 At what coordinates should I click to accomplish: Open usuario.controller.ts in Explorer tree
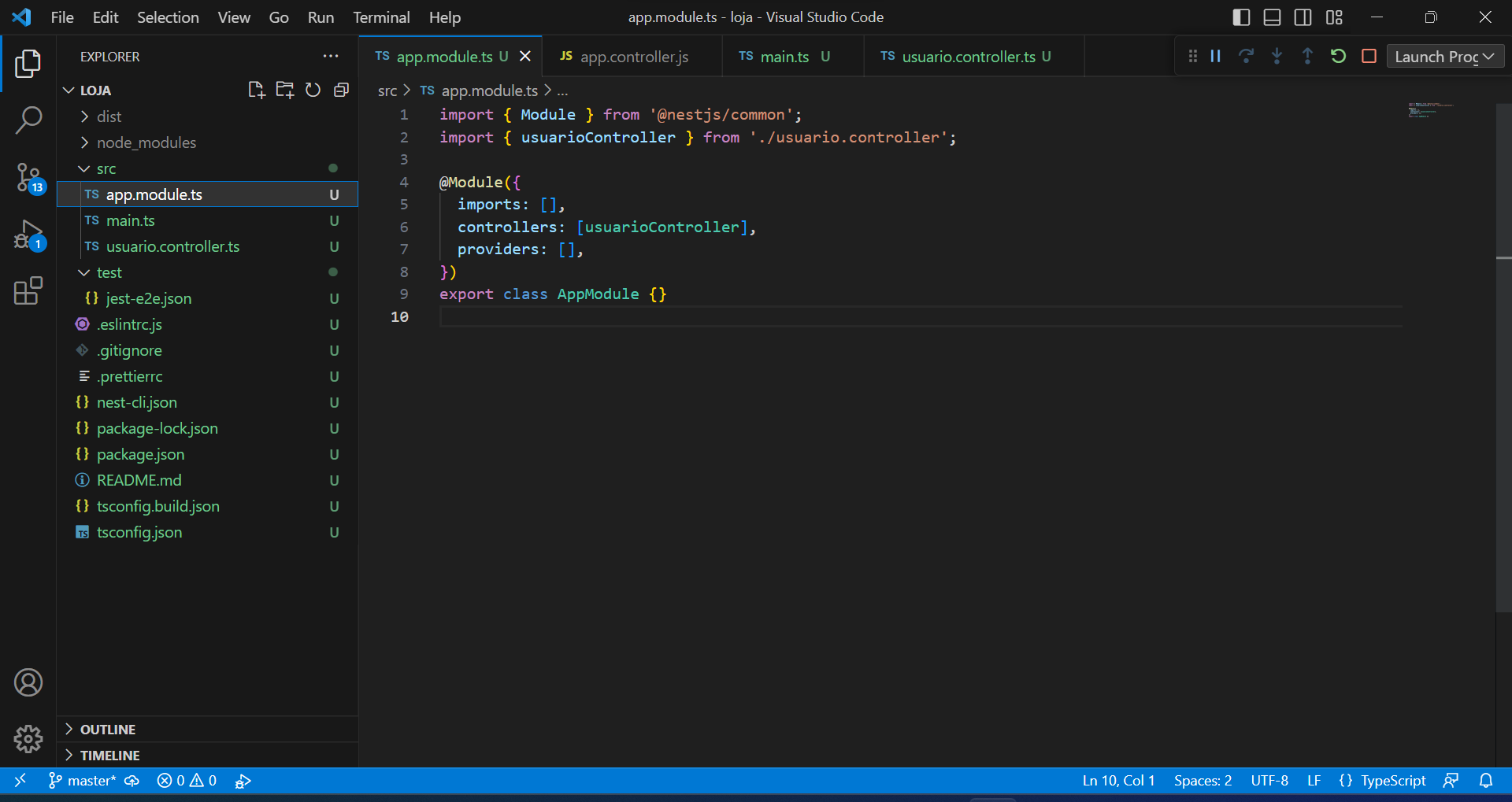tap(208, 246)
